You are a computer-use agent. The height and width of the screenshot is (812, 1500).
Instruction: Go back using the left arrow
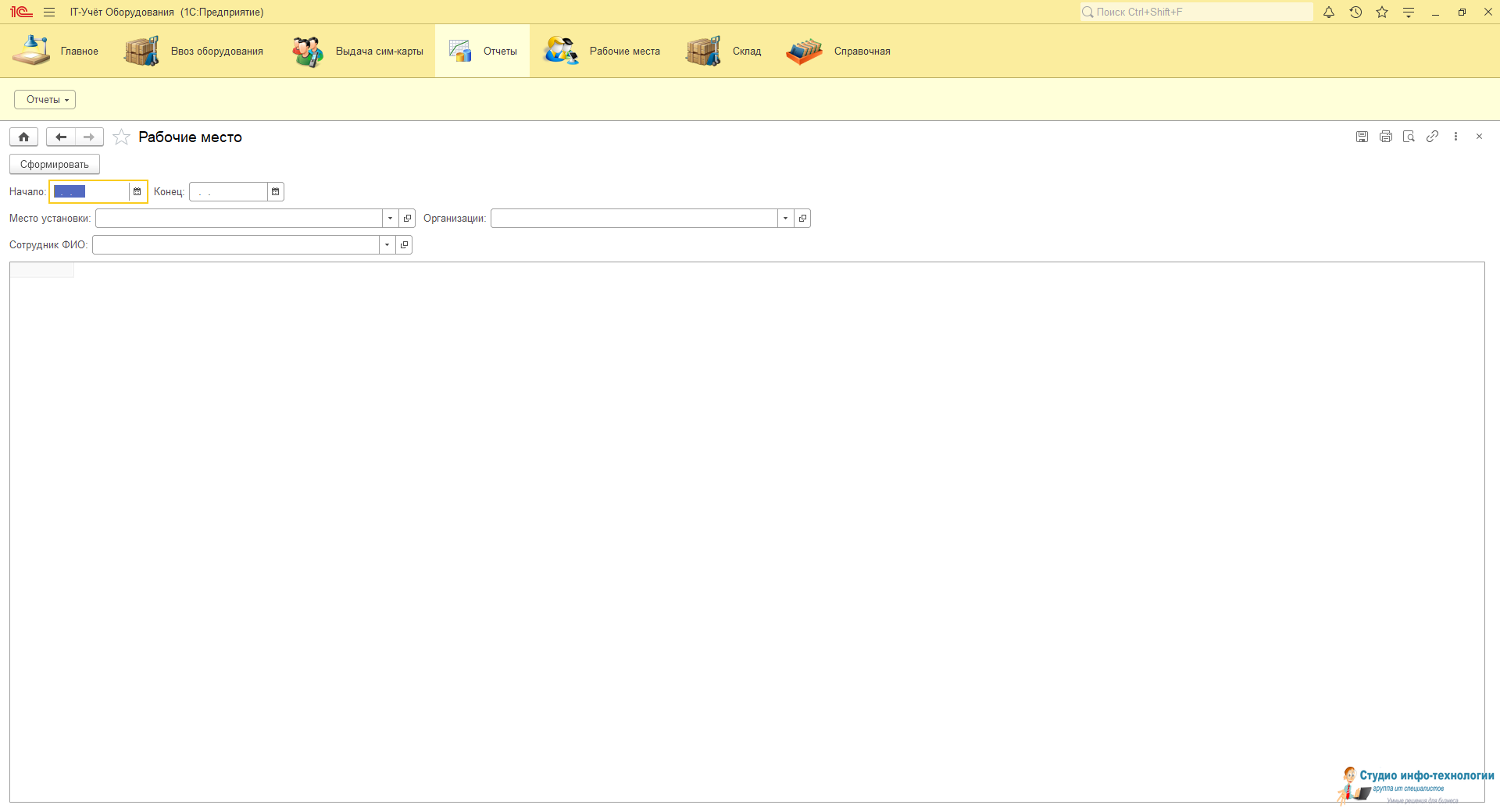click(x=61, y=137)
